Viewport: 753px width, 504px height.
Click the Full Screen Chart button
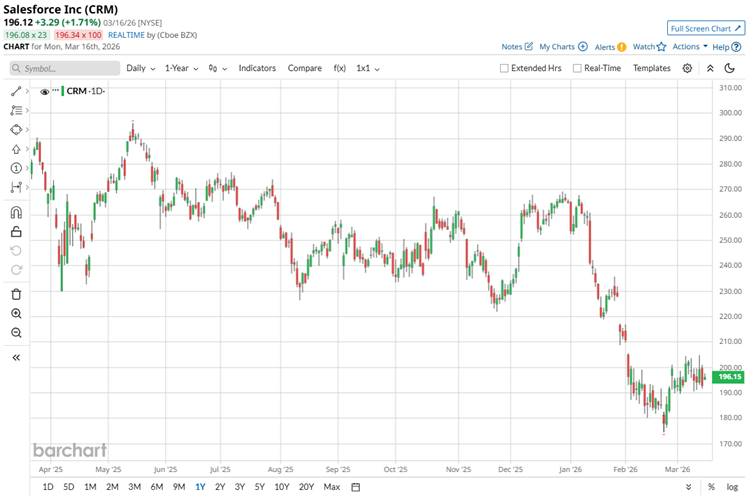coord(706,28)
